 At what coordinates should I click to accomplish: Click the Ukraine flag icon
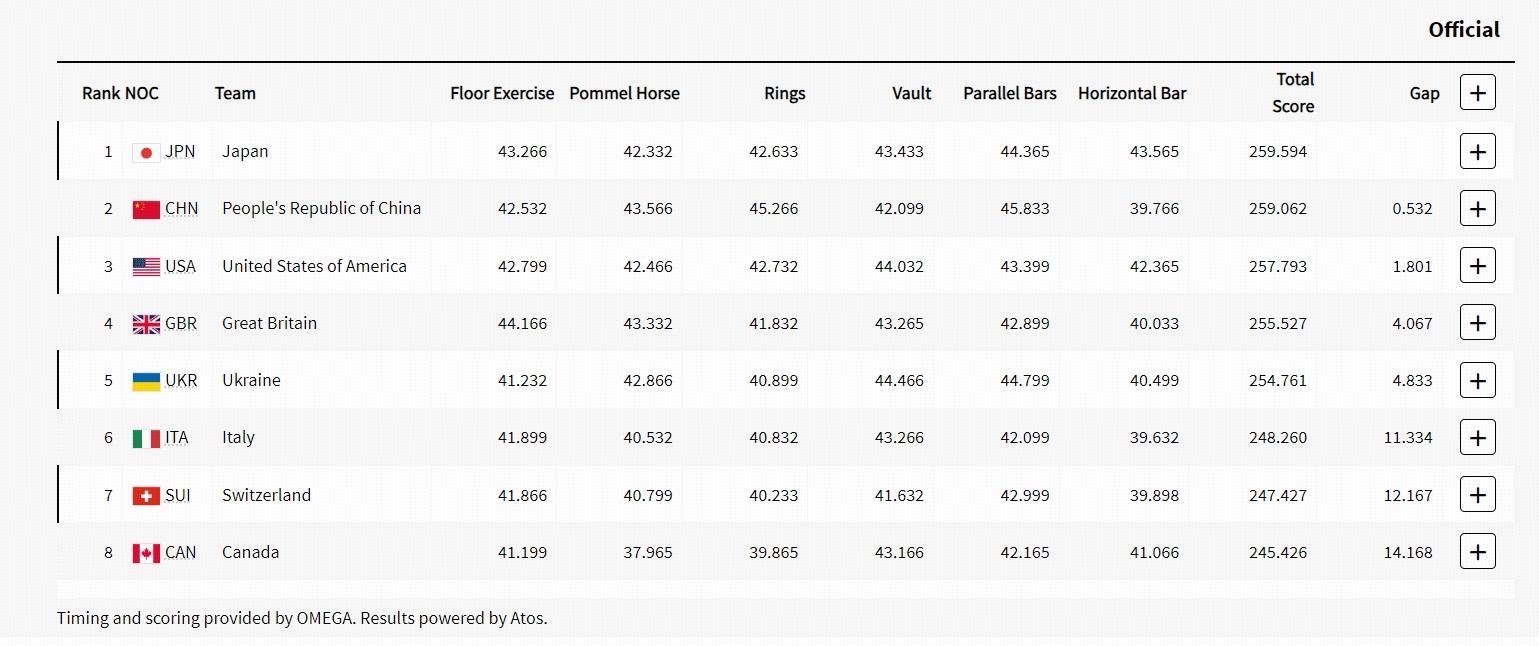(146, 381)
